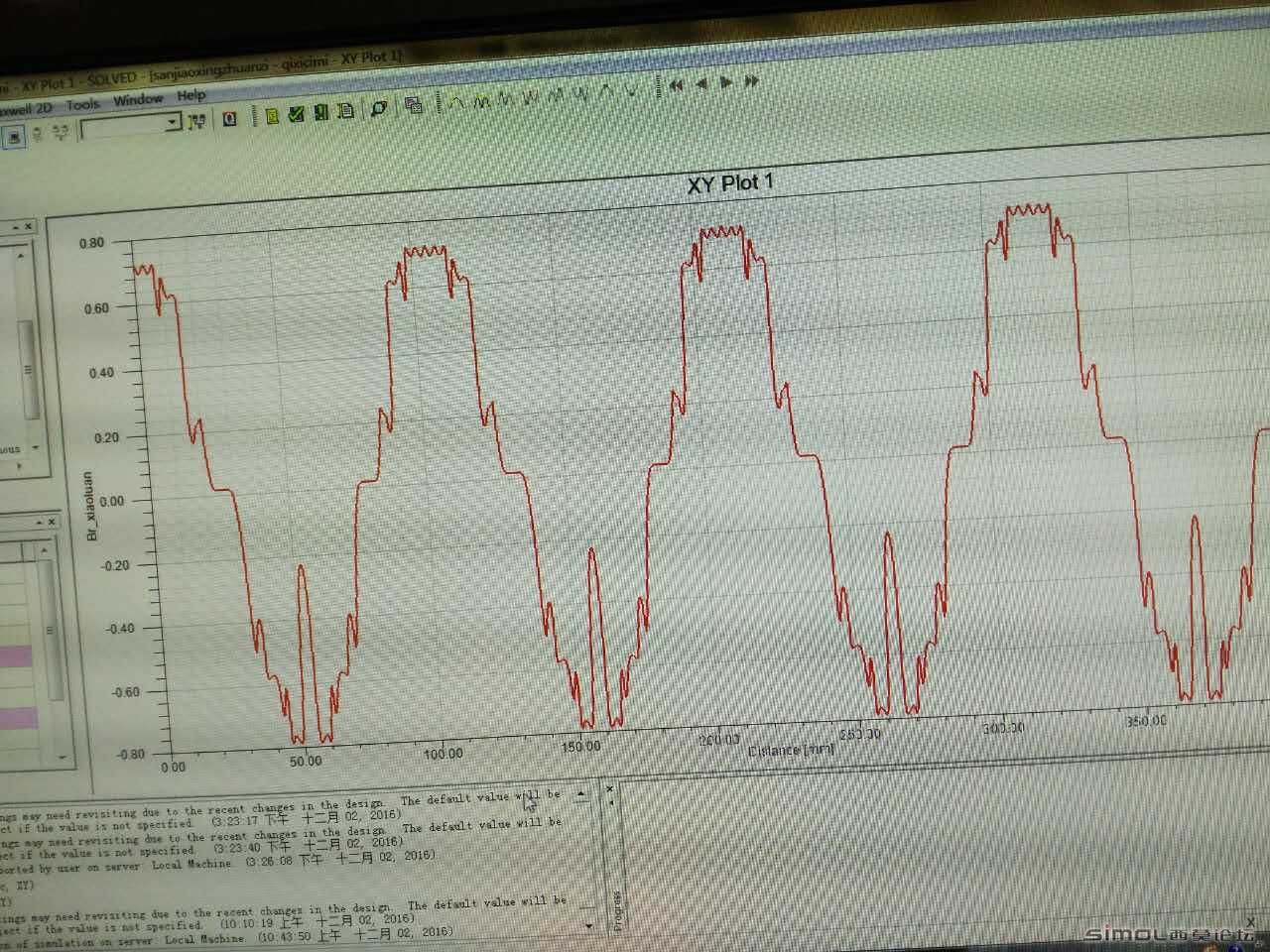Click the red and blue square toolbar icon
1270x952 pixels.
(x=229, y=119)
